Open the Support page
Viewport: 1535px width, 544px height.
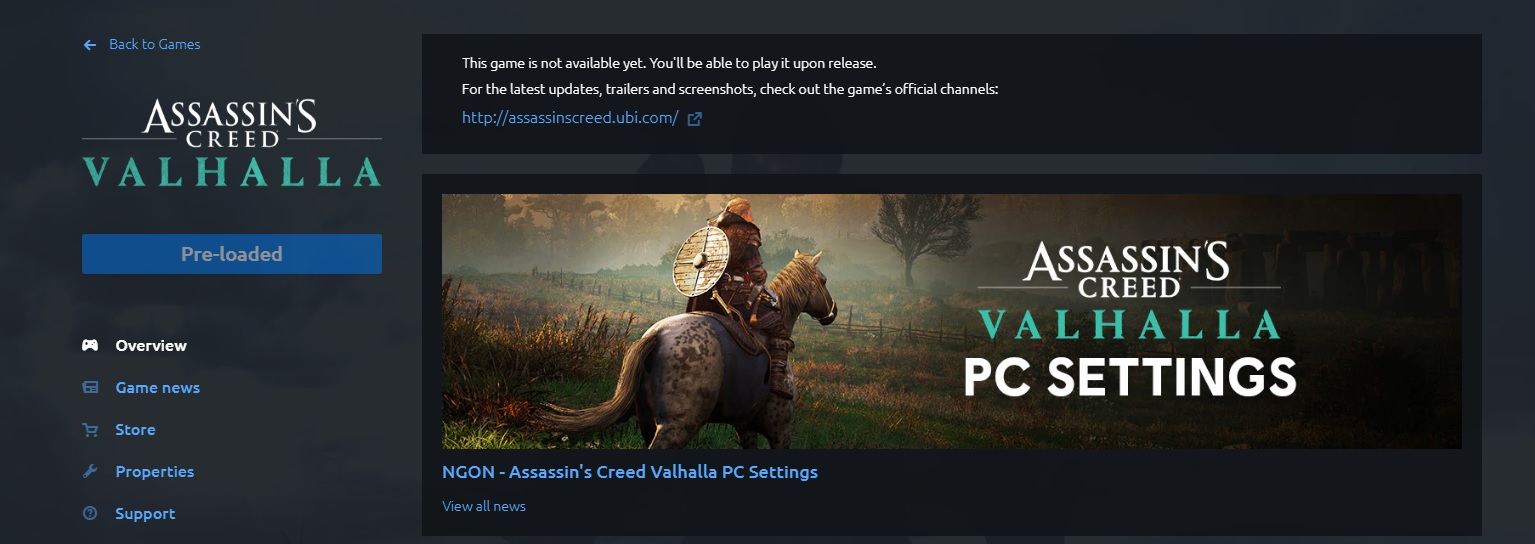145,513
